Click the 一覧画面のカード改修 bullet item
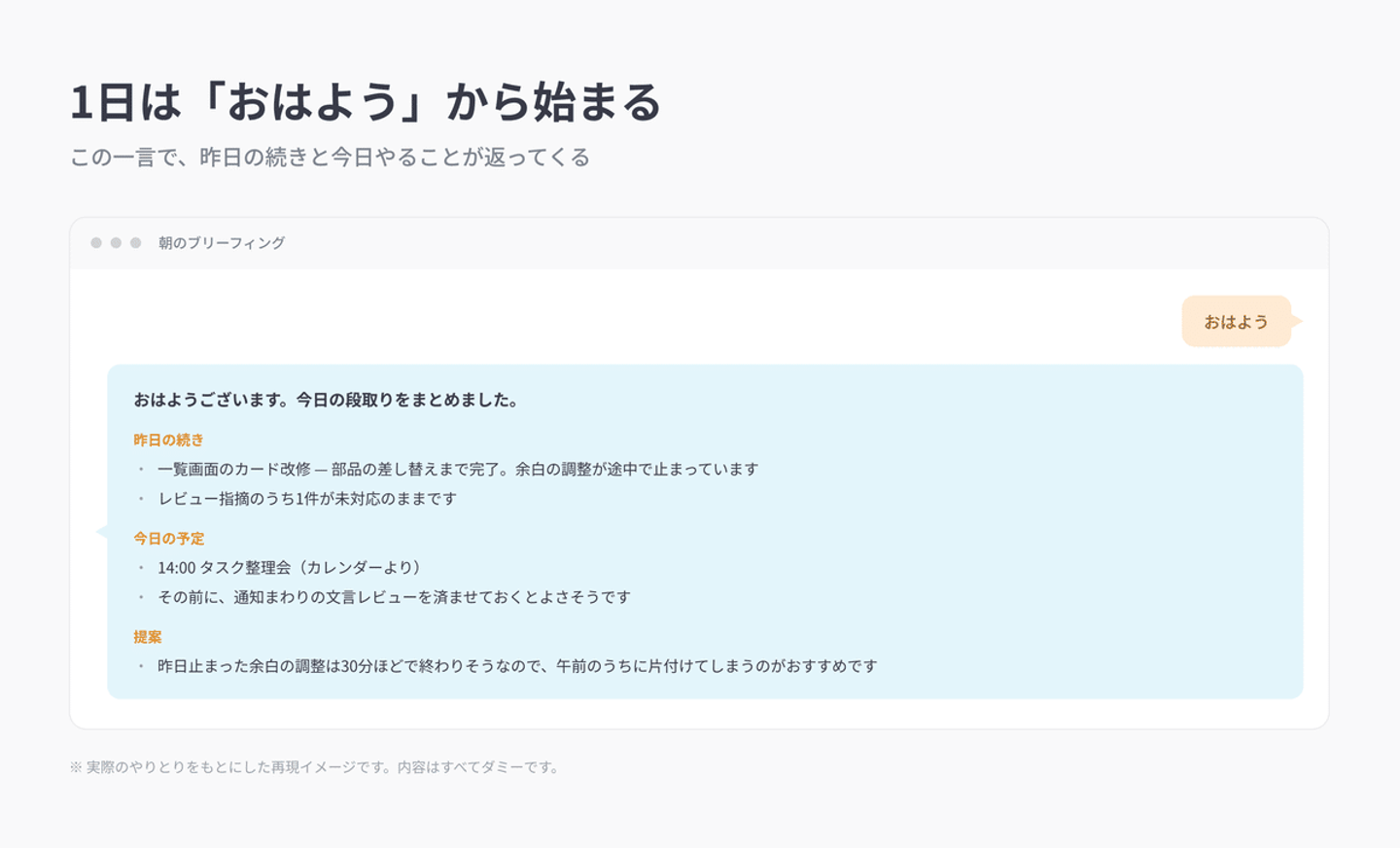The height and width of the screenshot is (848, 1400). (458, 469)
